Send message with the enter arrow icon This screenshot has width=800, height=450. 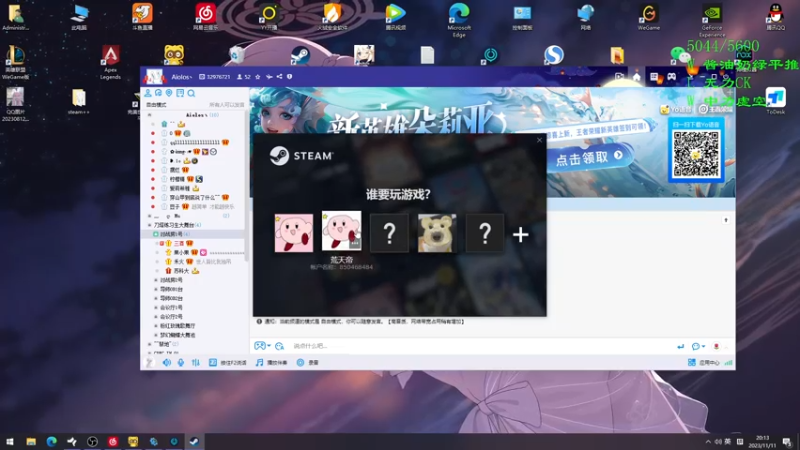[x=680, y=346]
